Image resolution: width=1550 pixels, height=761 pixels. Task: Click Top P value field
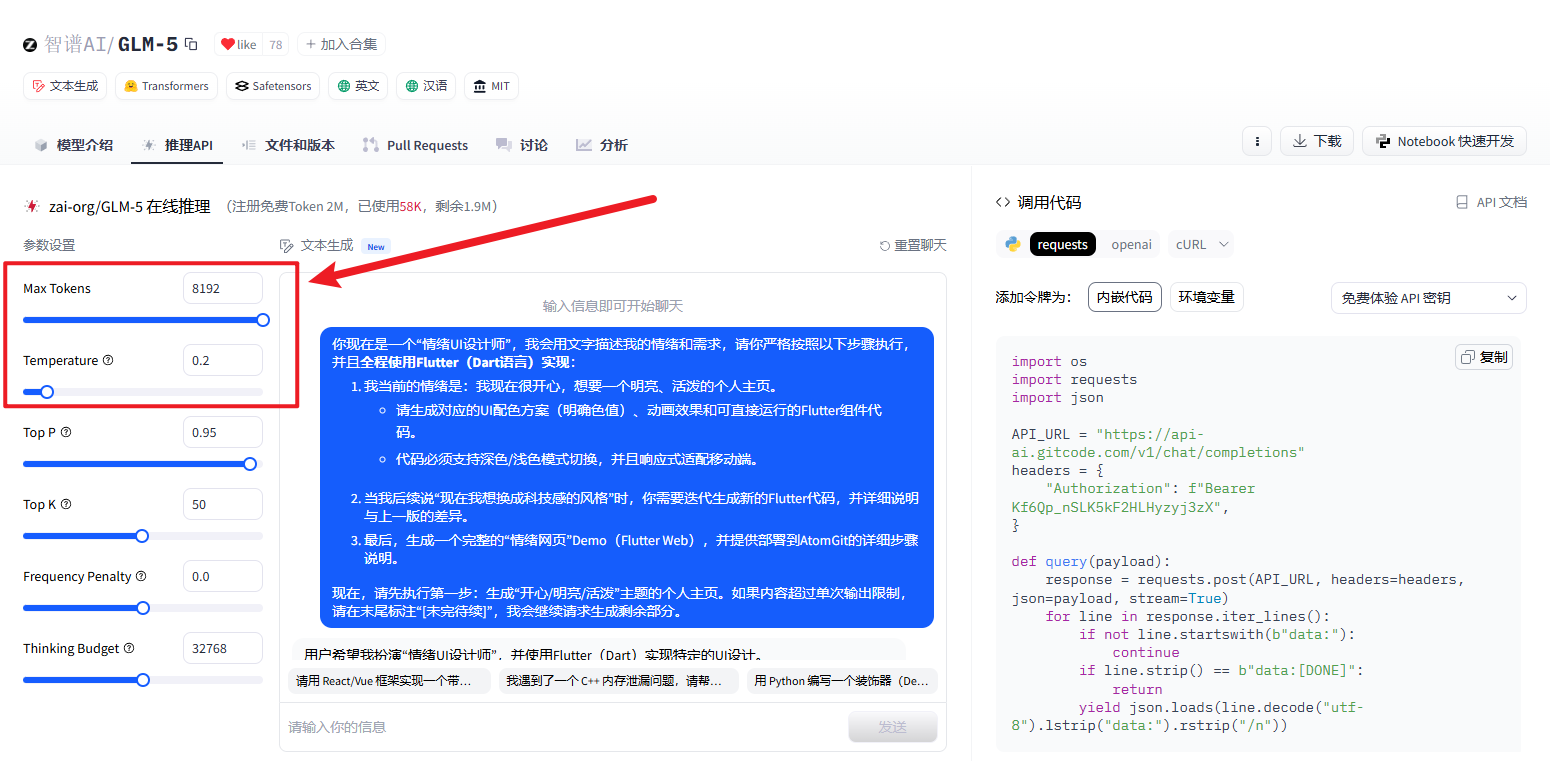pyautogui.click(x=223, y=432)
